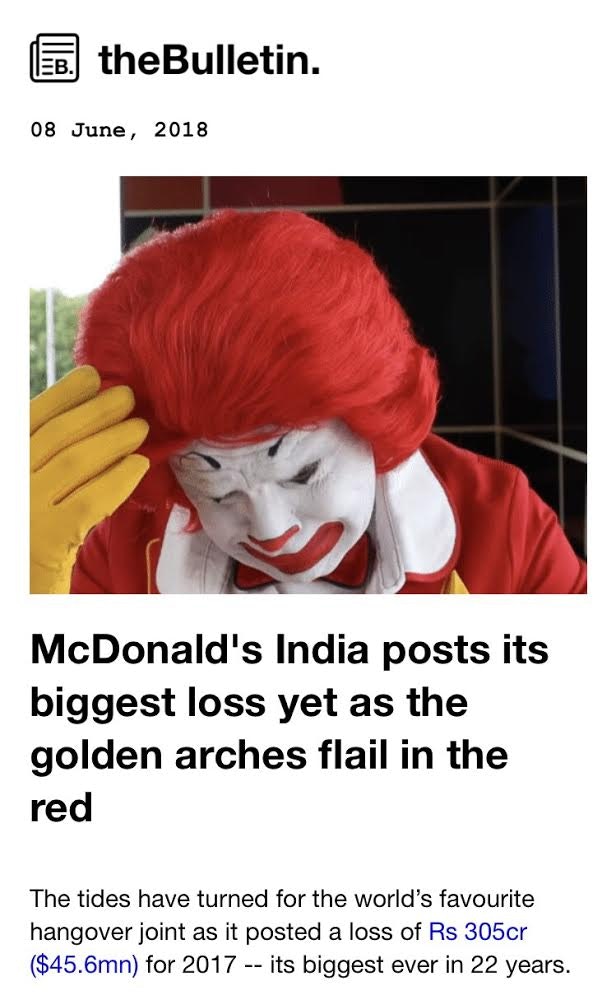
Task: Click the year "2018" in the date line
Action: coord(181,129)
